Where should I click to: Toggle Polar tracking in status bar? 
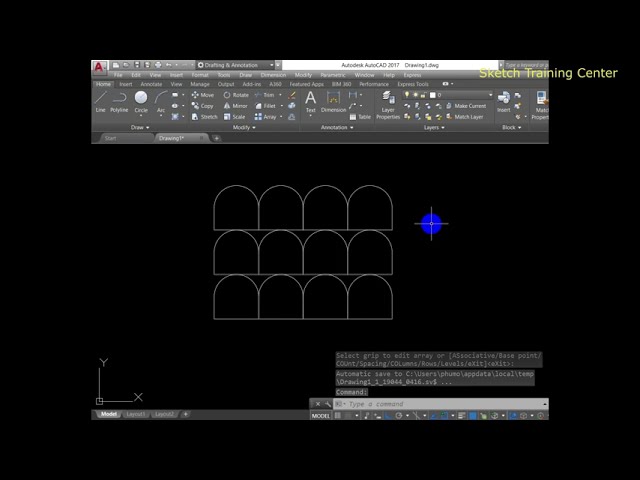[x=398, y=416]
